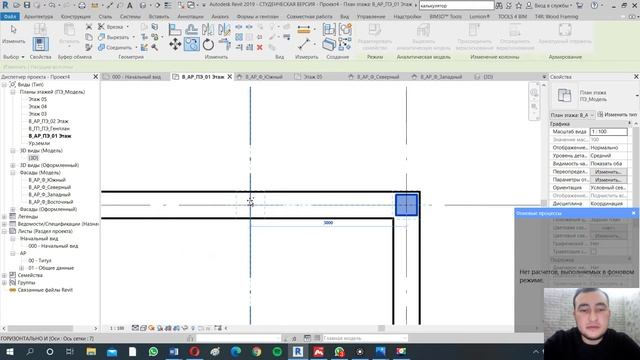
Task: Collapse the Views (Виды) tree node
Action: (4, 84)
